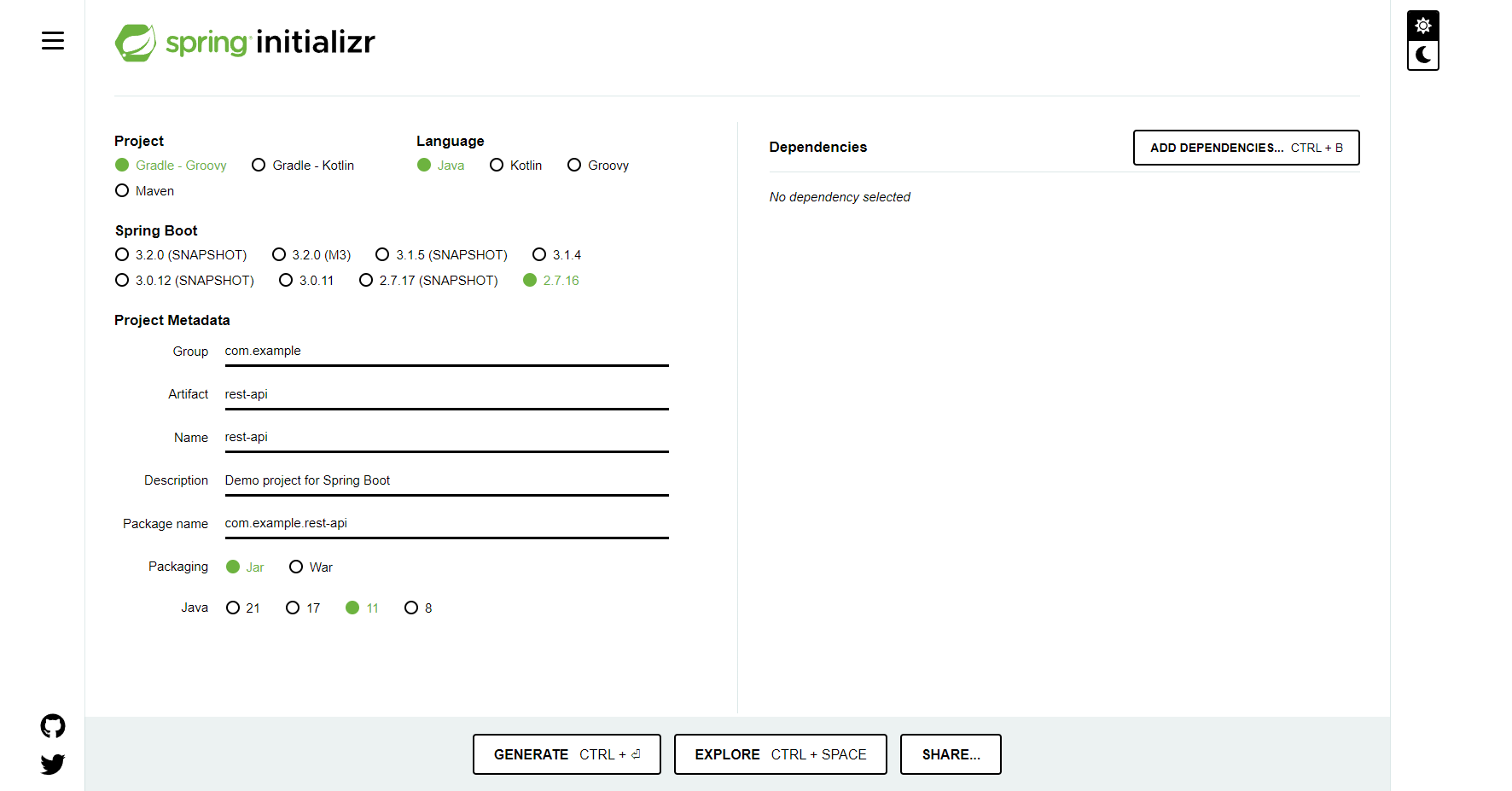Select Java version 11
This screenshot has height=791, width=1512.
point(363,608)
